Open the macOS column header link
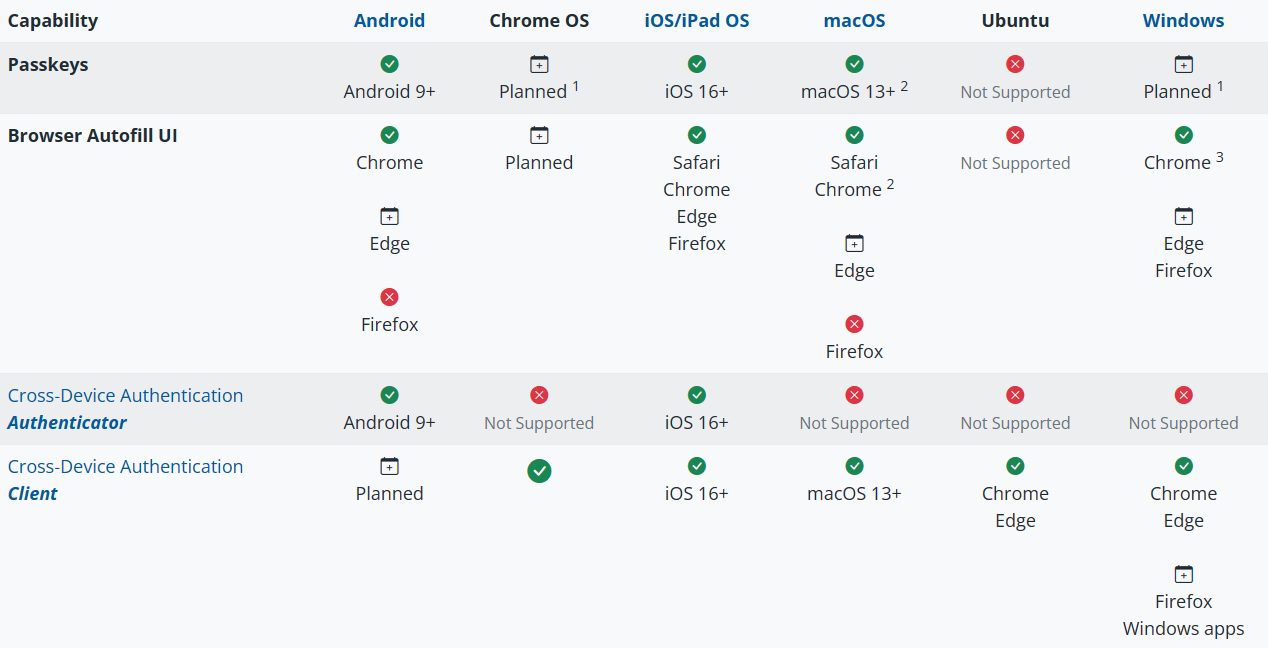The width and height of the screenshot is (1268, 648). (x=854, y=21)
